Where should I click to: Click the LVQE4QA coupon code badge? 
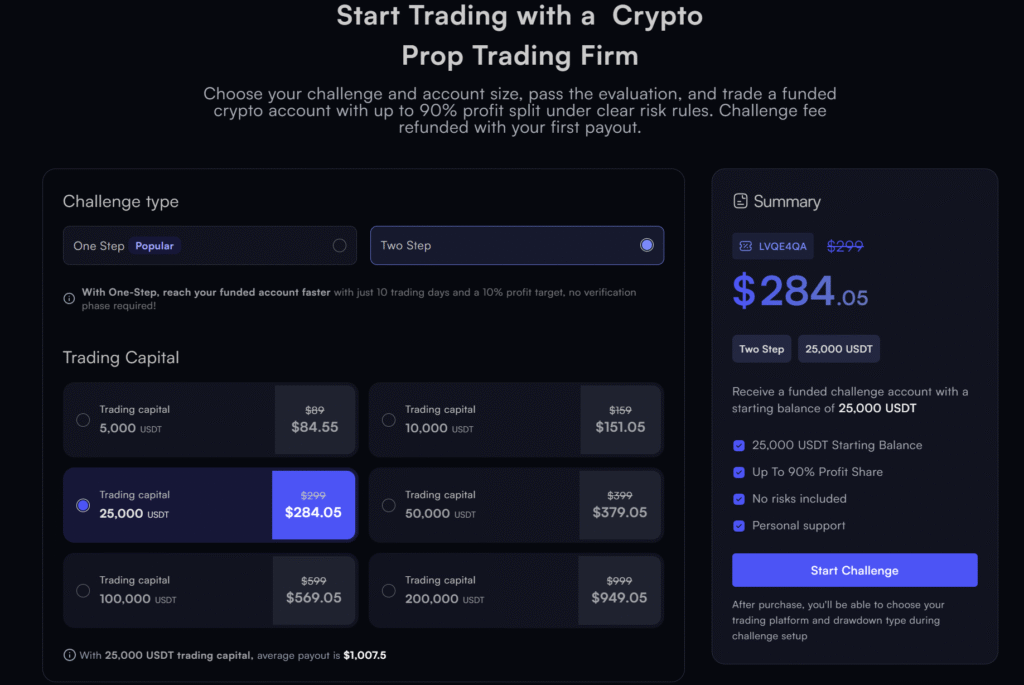point(775,246)
